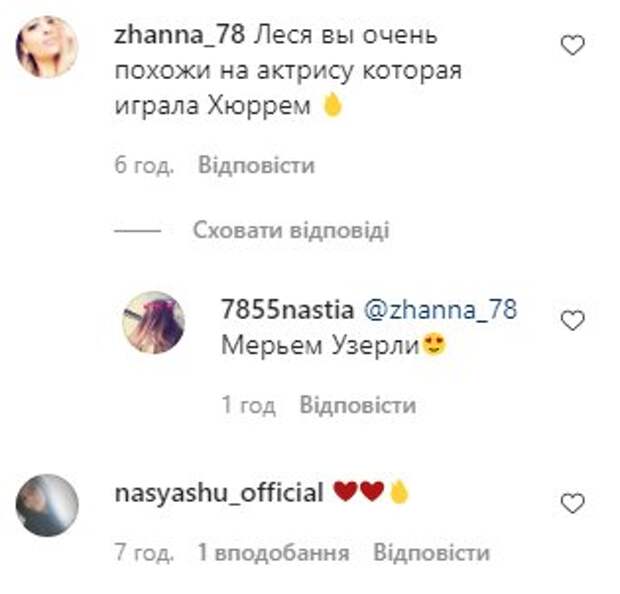The width and height of the screenshot is (620, 594).
Task: Open the 7855nastia username link
Action: click(287, 309)
